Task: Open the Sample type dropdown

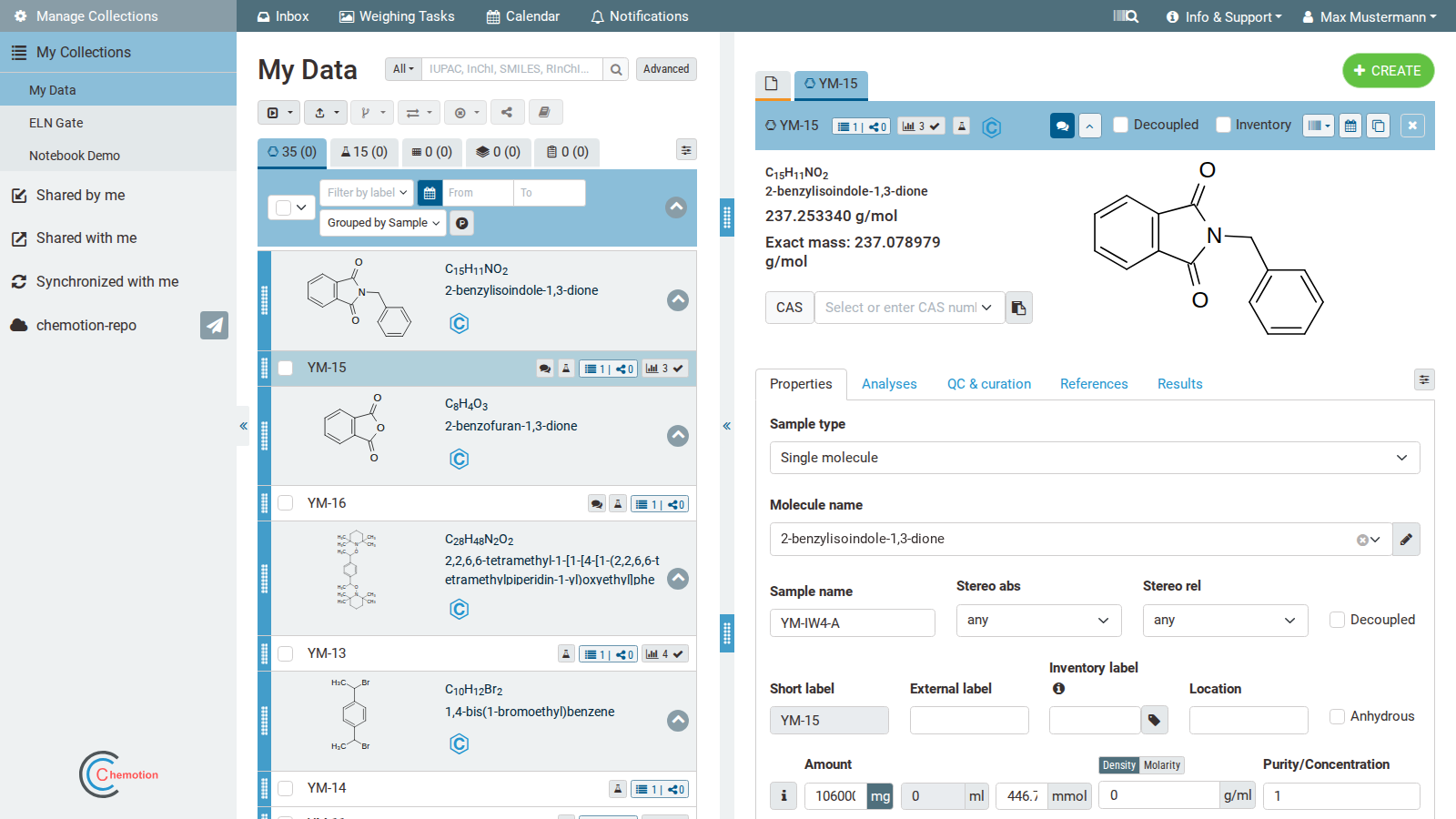Action: click(1095, 458)
